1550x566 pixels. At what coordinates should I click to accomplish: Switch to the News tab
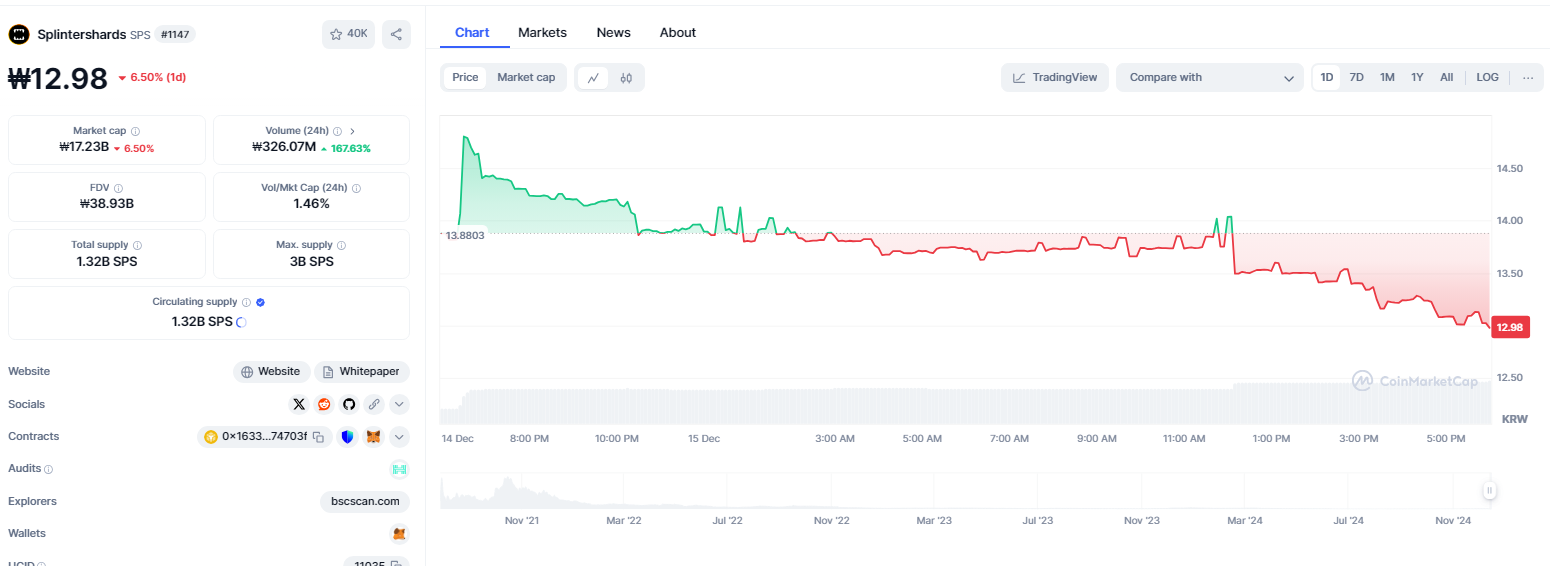tap(613, 32)
